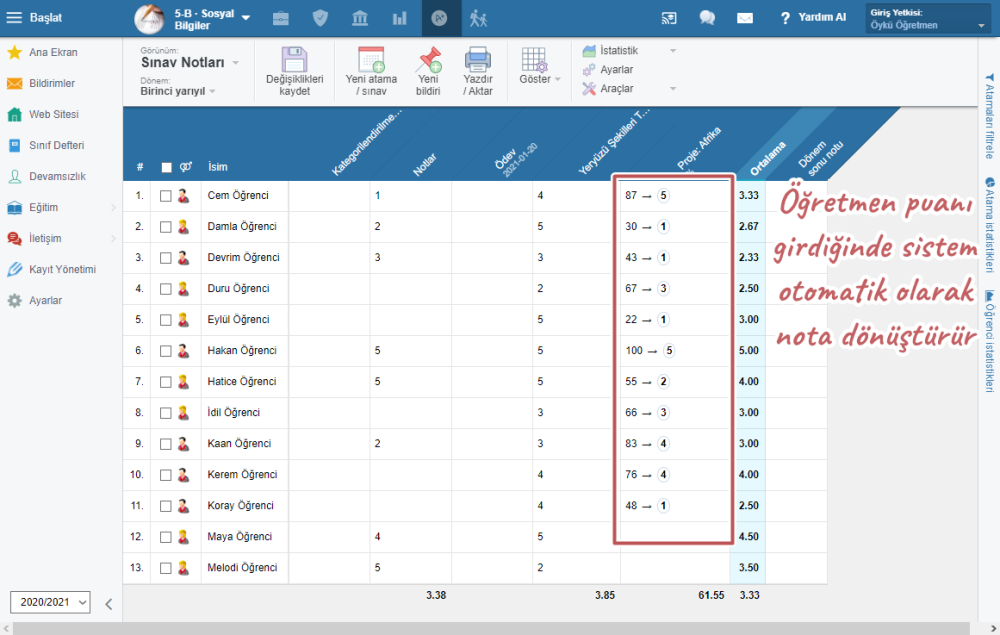Viewport: 1000px width, 635px height.
Task: Check the box for Devrim Öğrenci
Action: coord(166,258)
